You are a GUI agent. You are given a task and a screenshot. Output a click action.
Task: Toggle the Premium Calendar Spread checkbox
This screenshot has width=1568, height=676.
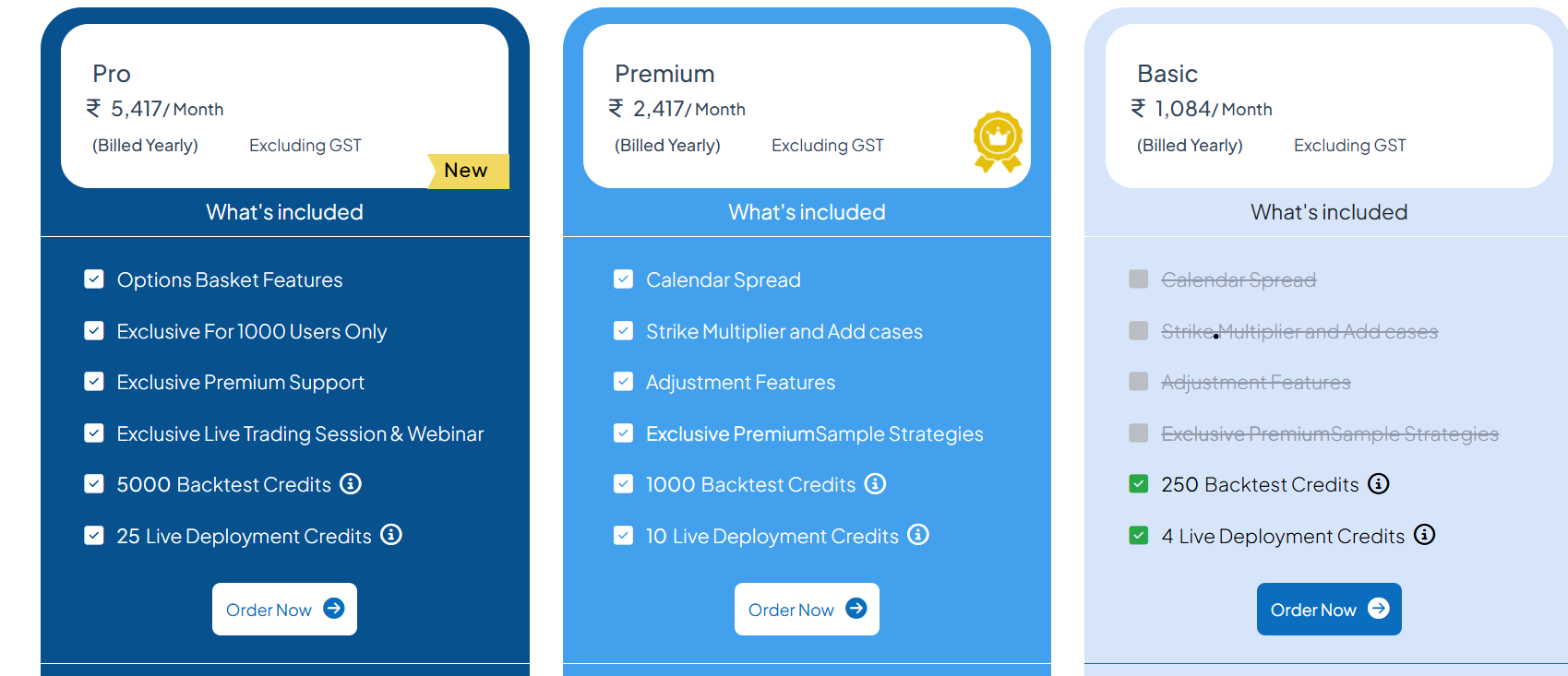click(624, 279)
